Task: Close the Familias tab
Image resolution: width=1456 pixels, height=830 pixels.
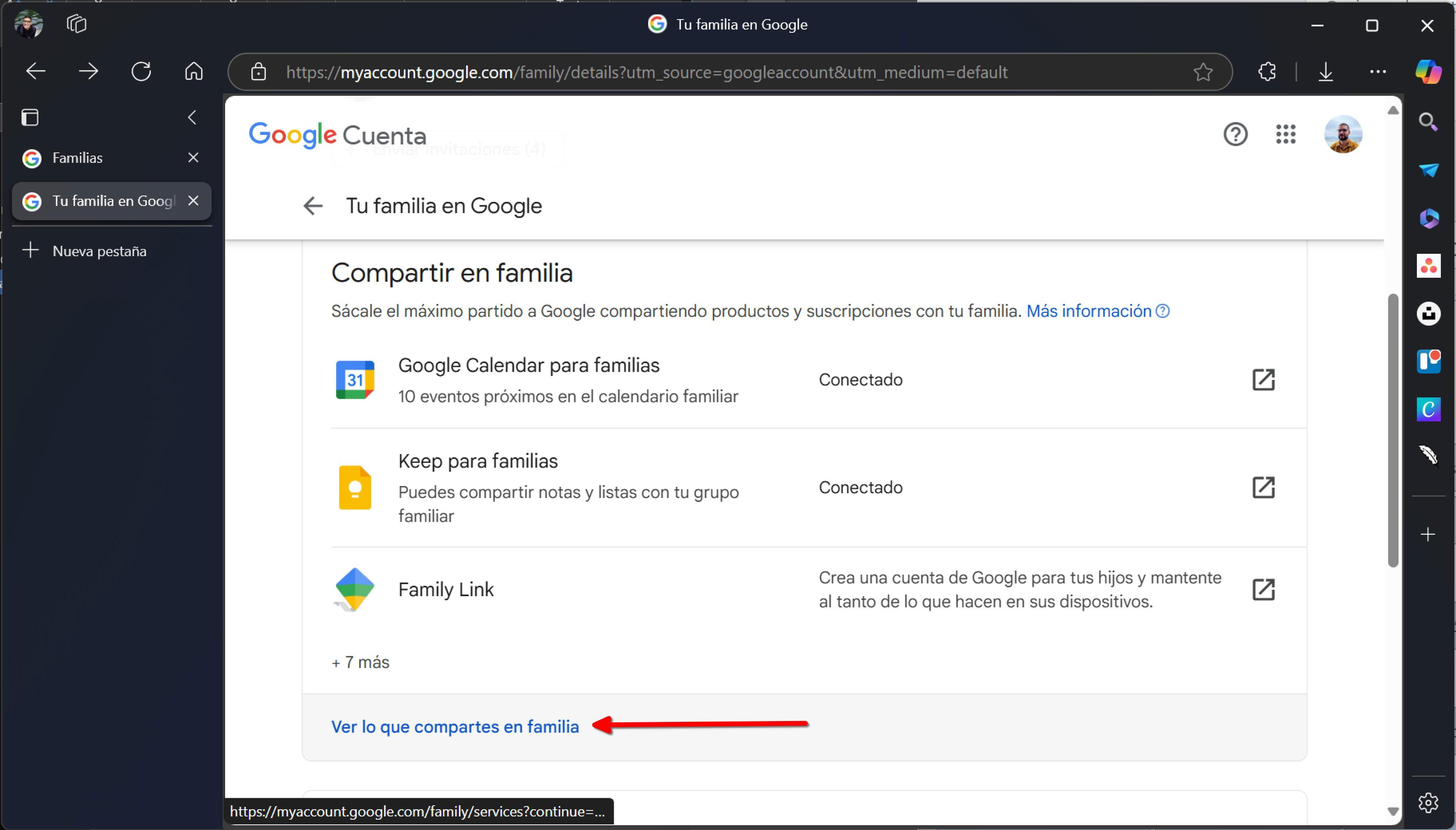Action: [x=193, y=158]
